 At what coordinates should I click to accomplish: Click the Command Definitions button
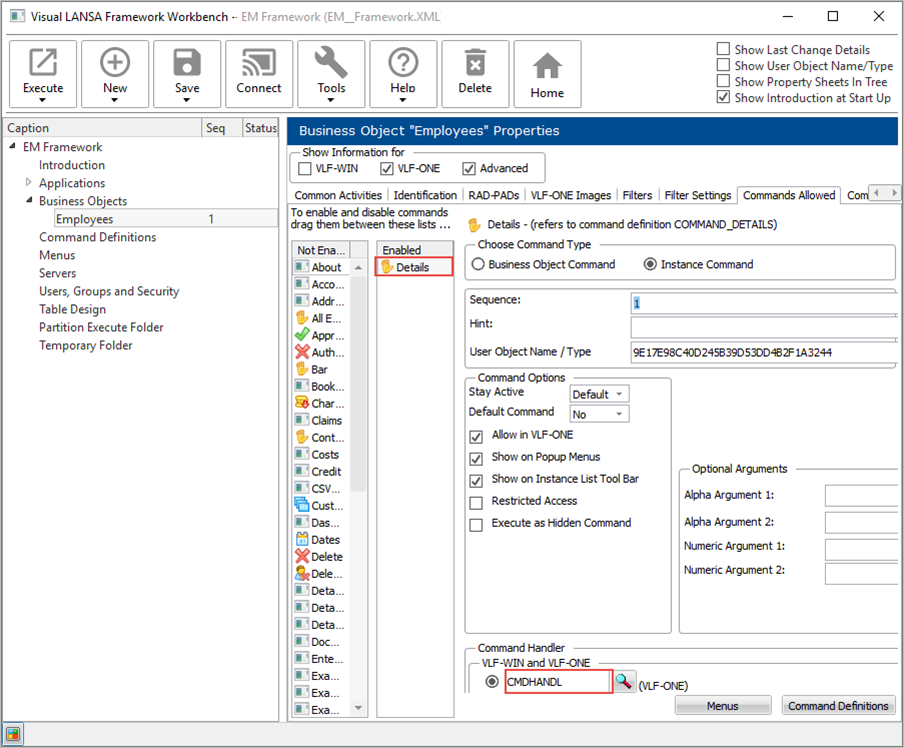837,706
